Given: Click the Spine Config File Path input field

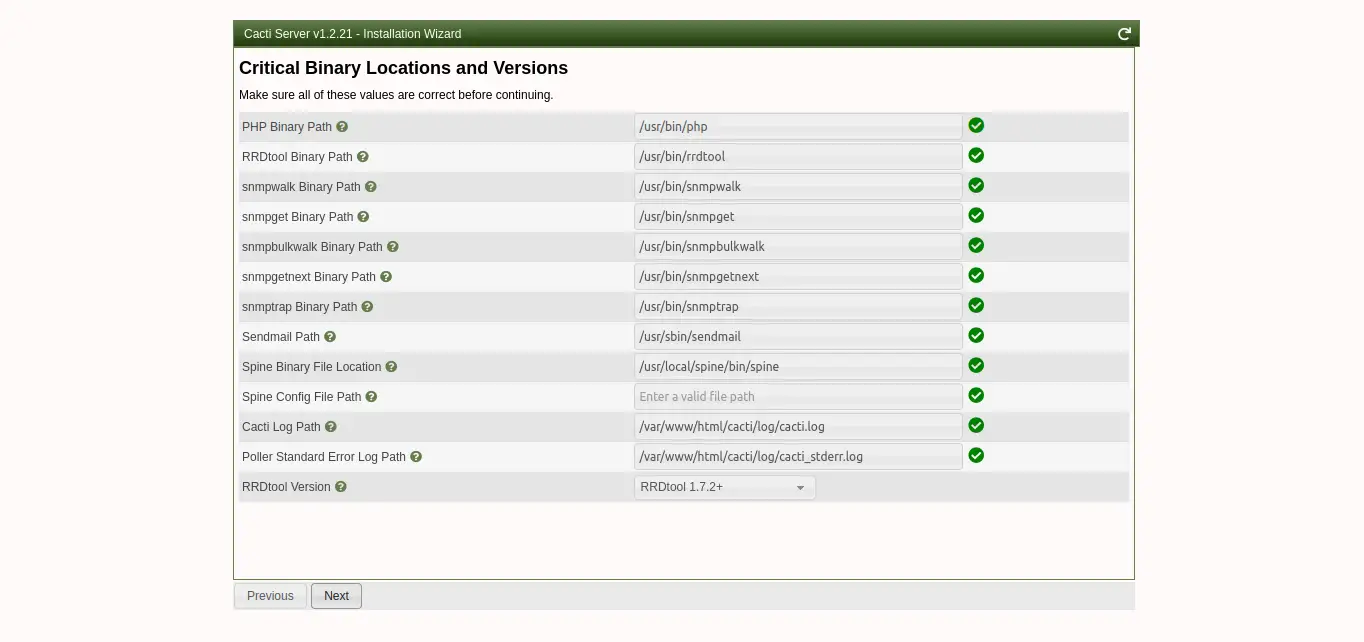Looking at the screenshot, I should point(797,397).
